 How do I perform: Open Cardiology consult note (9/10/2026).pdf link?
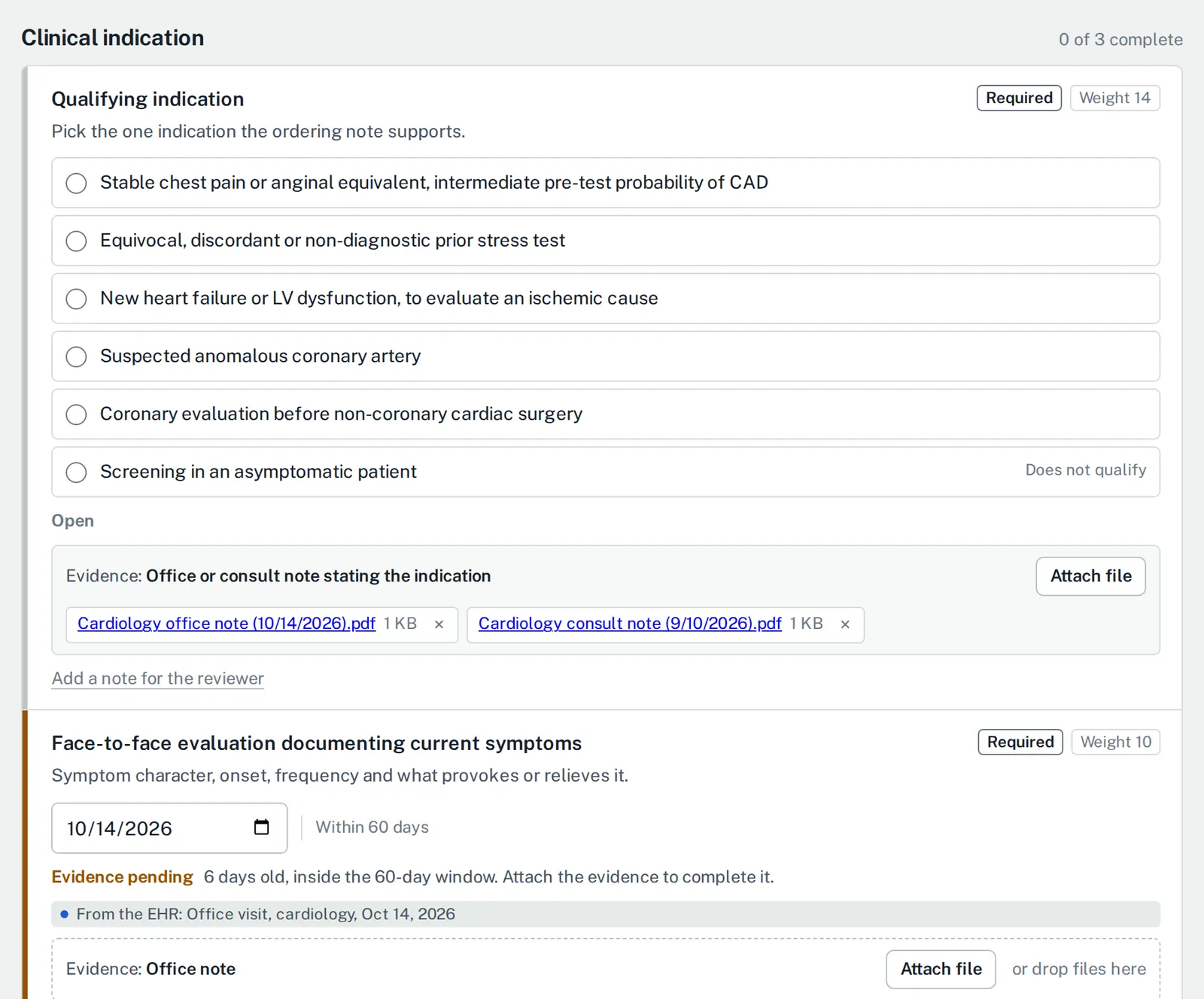630,624
